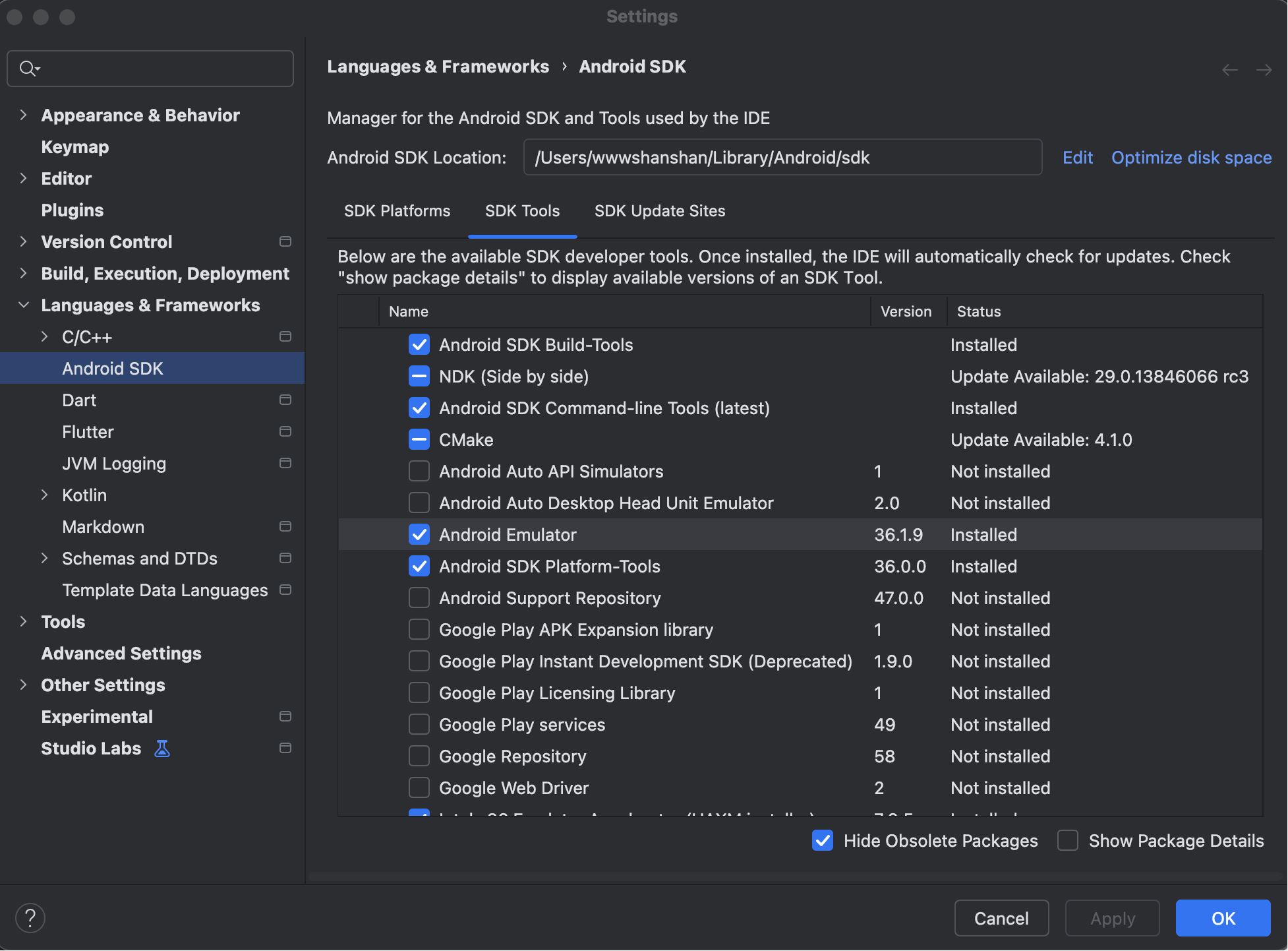The height and width of the screenshot is (951, 1288).
Task: Click the Android SDK Location path field
Action: (x=782, y=157)
